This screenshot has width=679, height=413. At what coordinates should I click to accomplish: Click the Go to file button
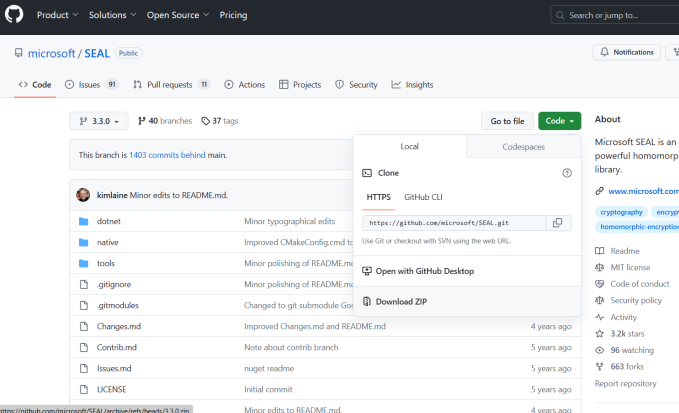507,121
